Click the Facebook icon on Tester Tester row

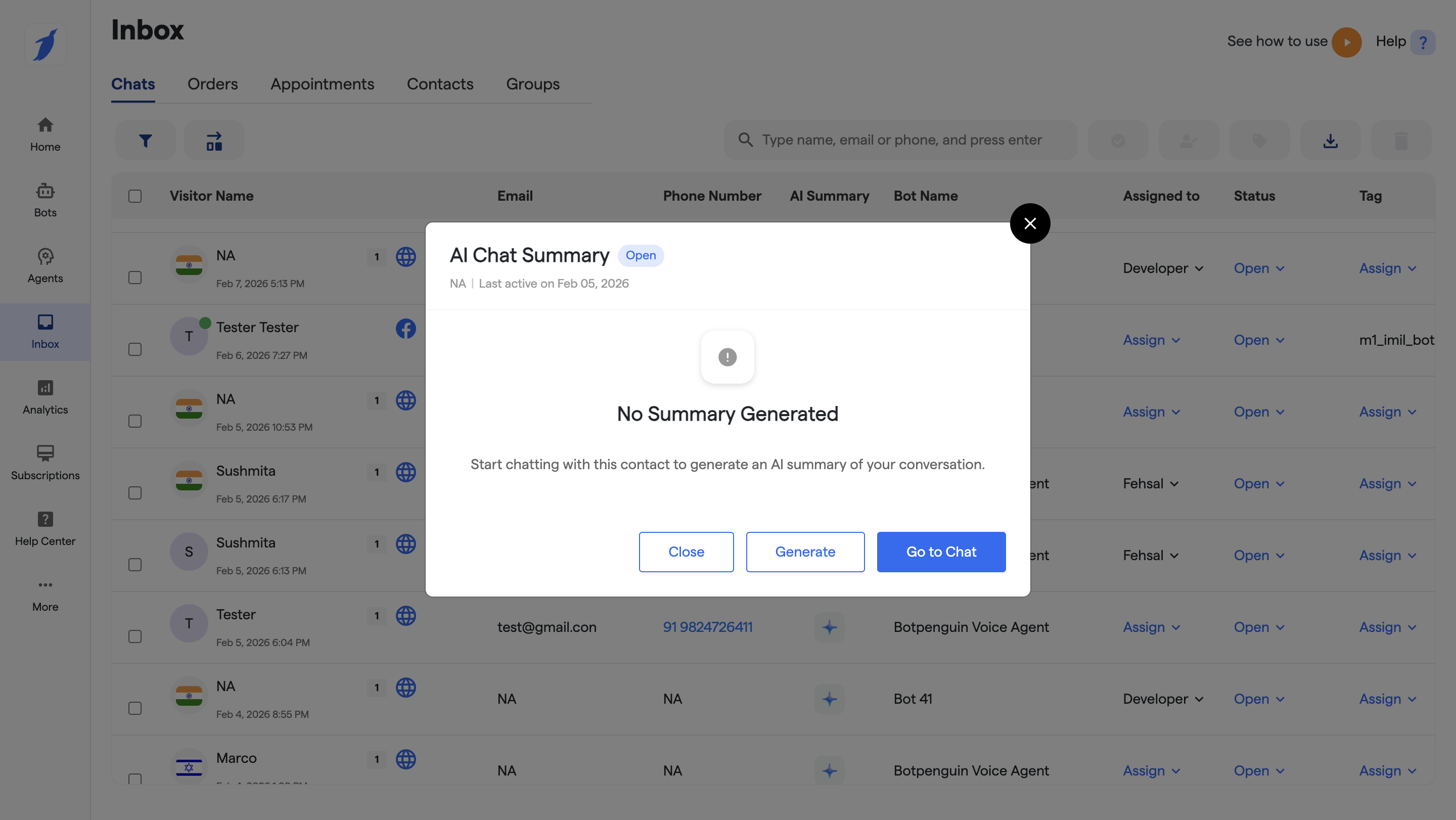405,329
